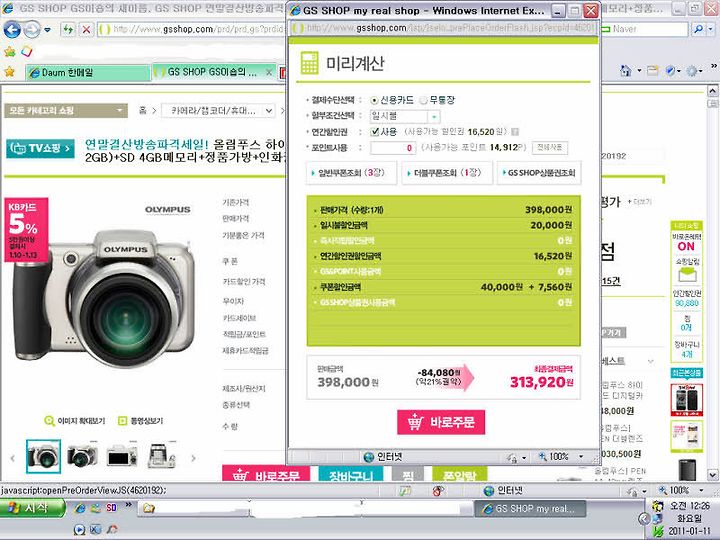
Task: Close the GS SHOP browser tab
Action: (x=270, y=73)
